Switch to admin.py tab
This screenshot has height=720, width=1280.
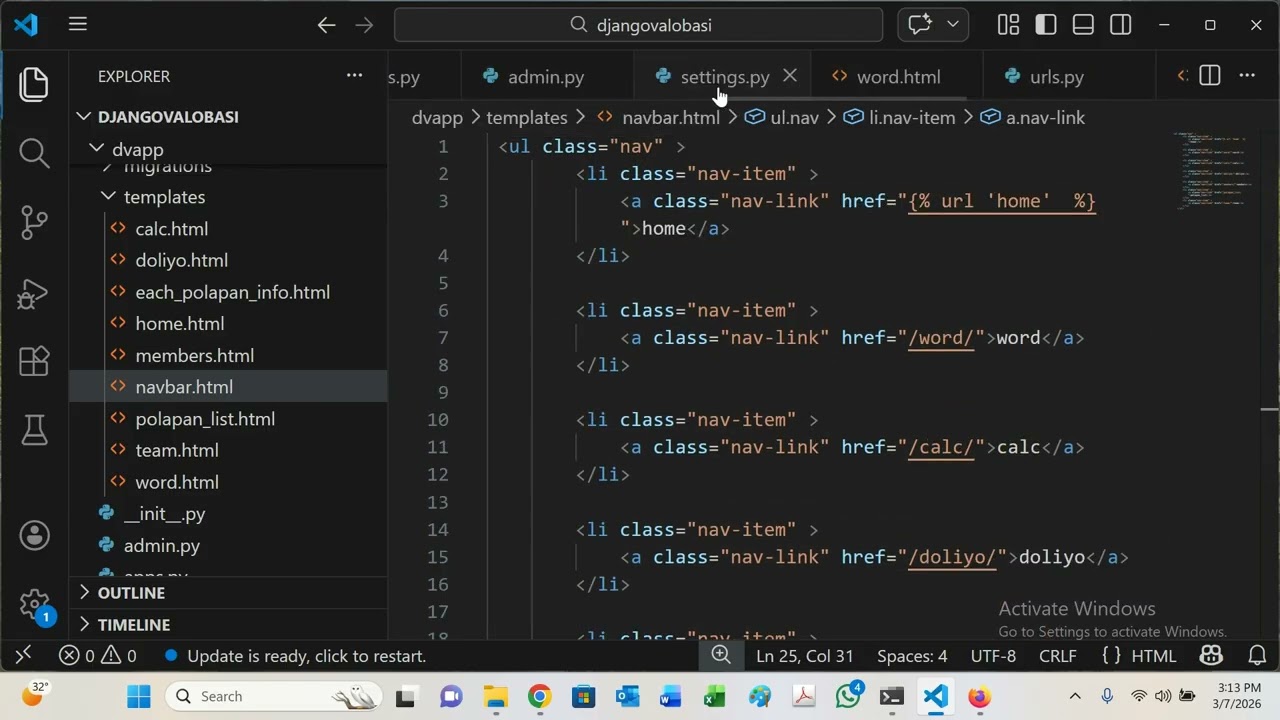(x=546, y=77)
